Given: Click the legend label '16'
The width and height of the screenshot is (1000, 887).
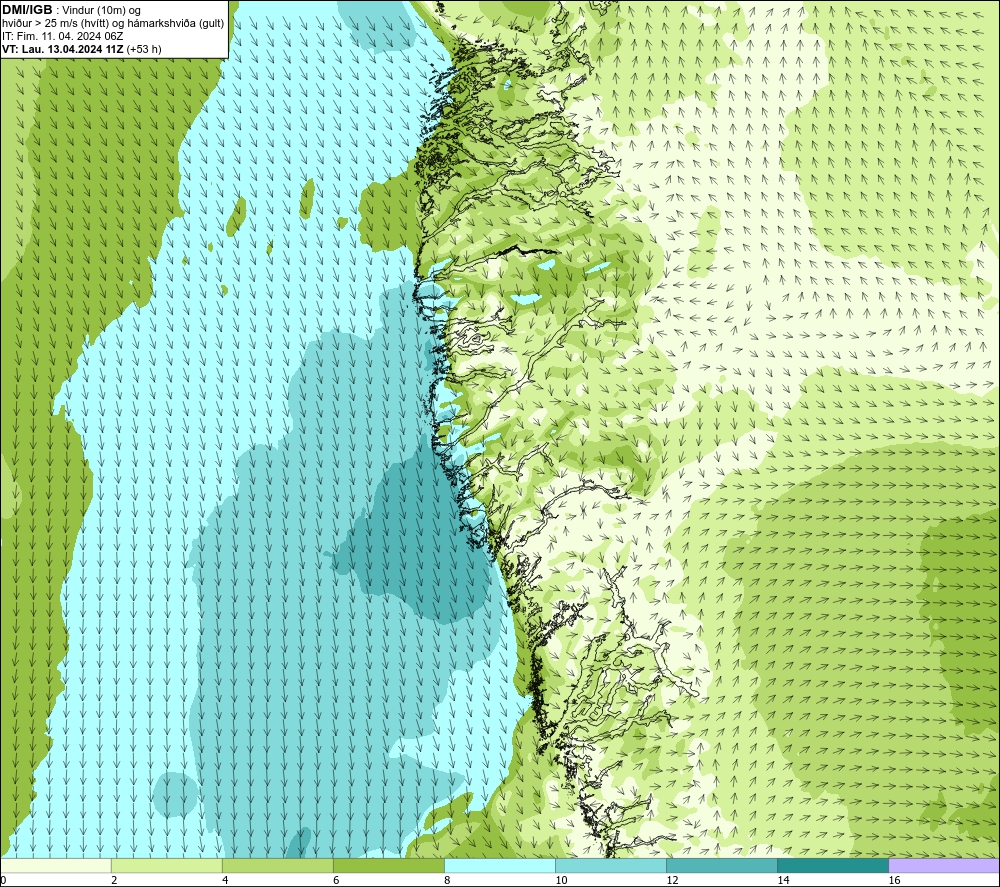Looking at the screenshot, I should (894, 880).
